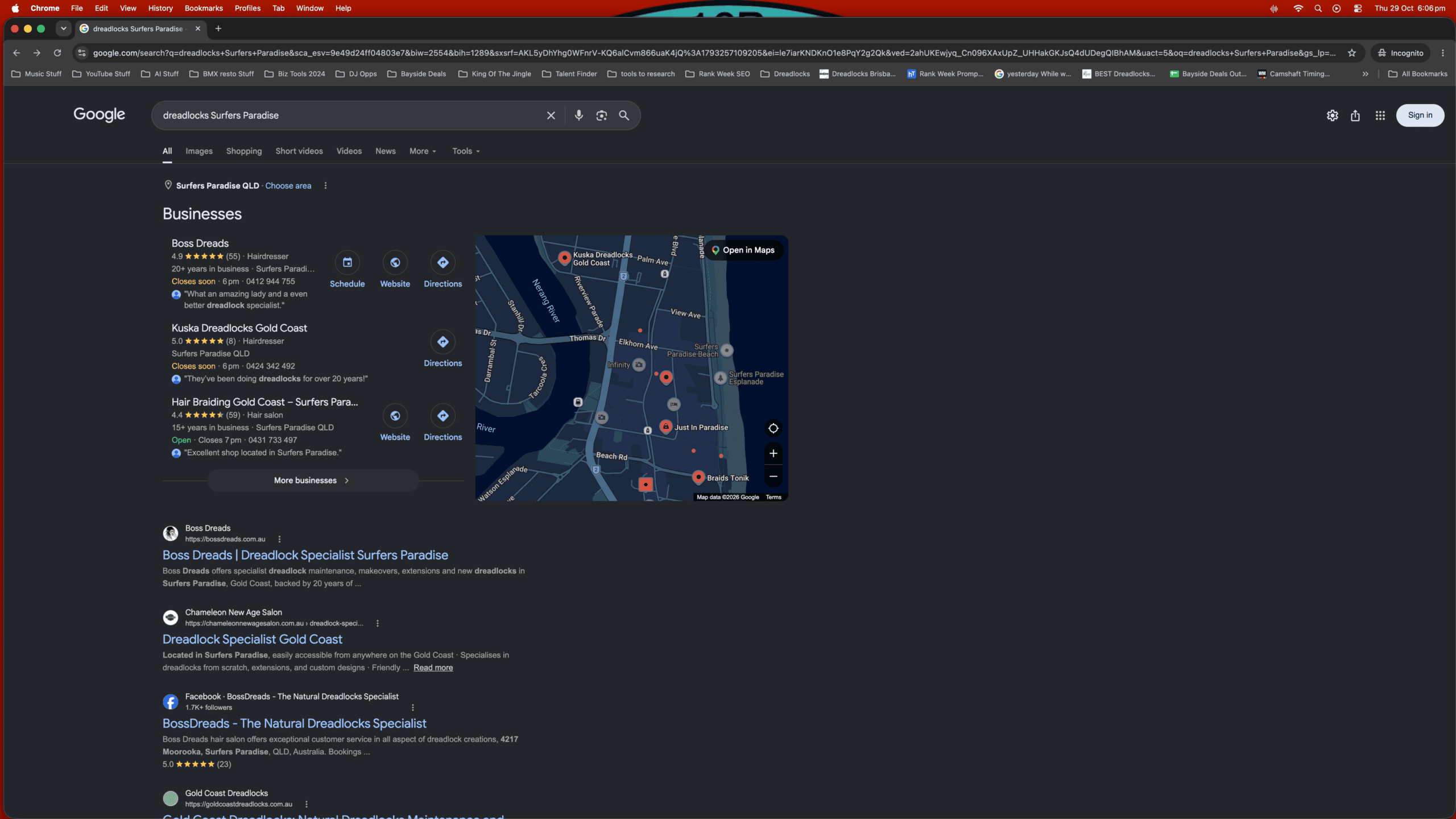Screen dimensions: 1456x819
Task: Get Directions to Hair Braiding Gold Coast
Action: coord(442,416)
